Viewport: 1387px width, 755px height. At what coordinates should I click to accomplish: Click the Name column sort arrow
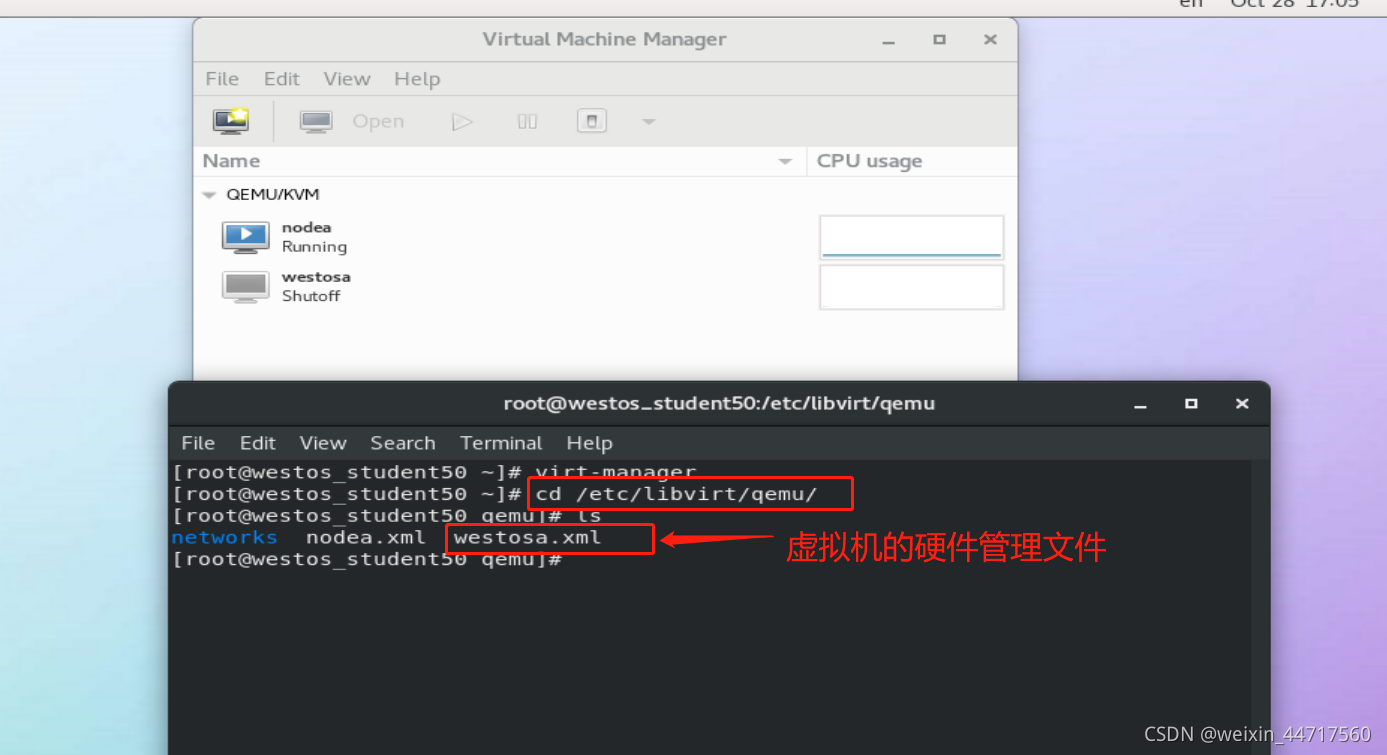click(x=785, y=162)
